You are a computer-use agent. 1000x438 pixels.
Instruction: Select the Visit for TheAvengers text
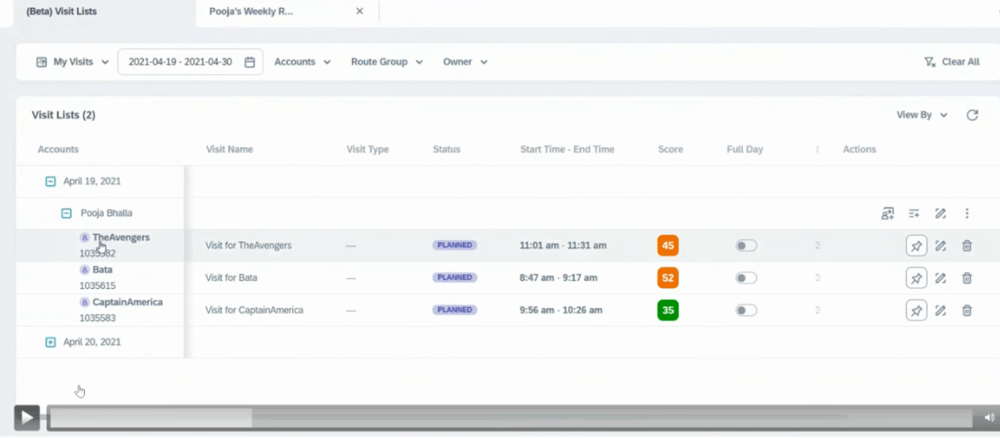(248, 245)
